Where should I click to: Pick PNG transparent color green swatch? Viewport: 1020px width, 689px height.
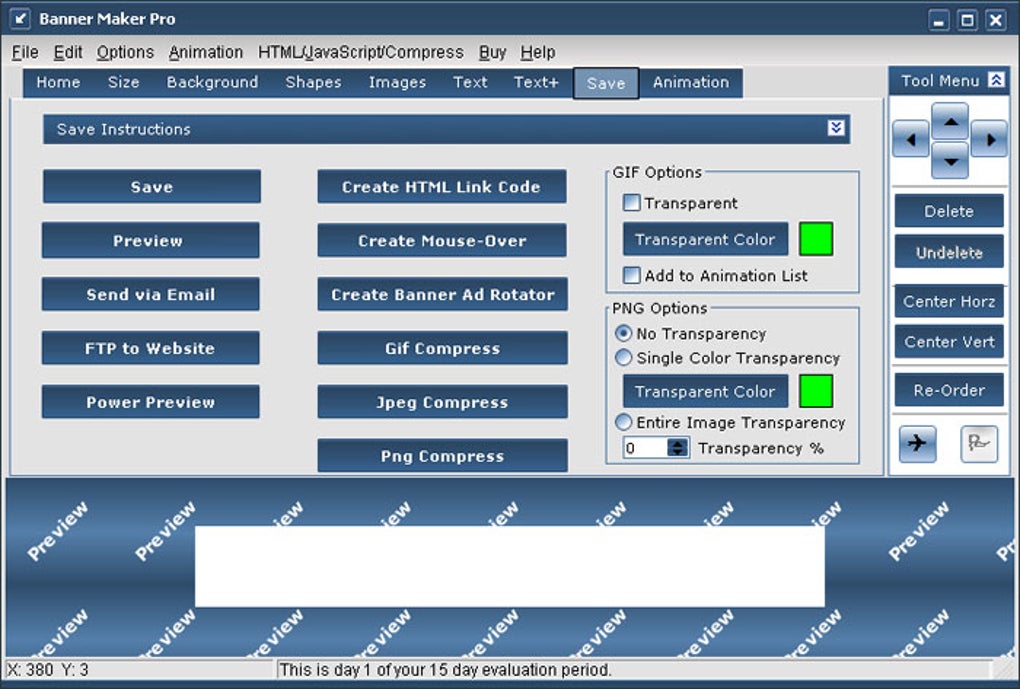(816, 391)
